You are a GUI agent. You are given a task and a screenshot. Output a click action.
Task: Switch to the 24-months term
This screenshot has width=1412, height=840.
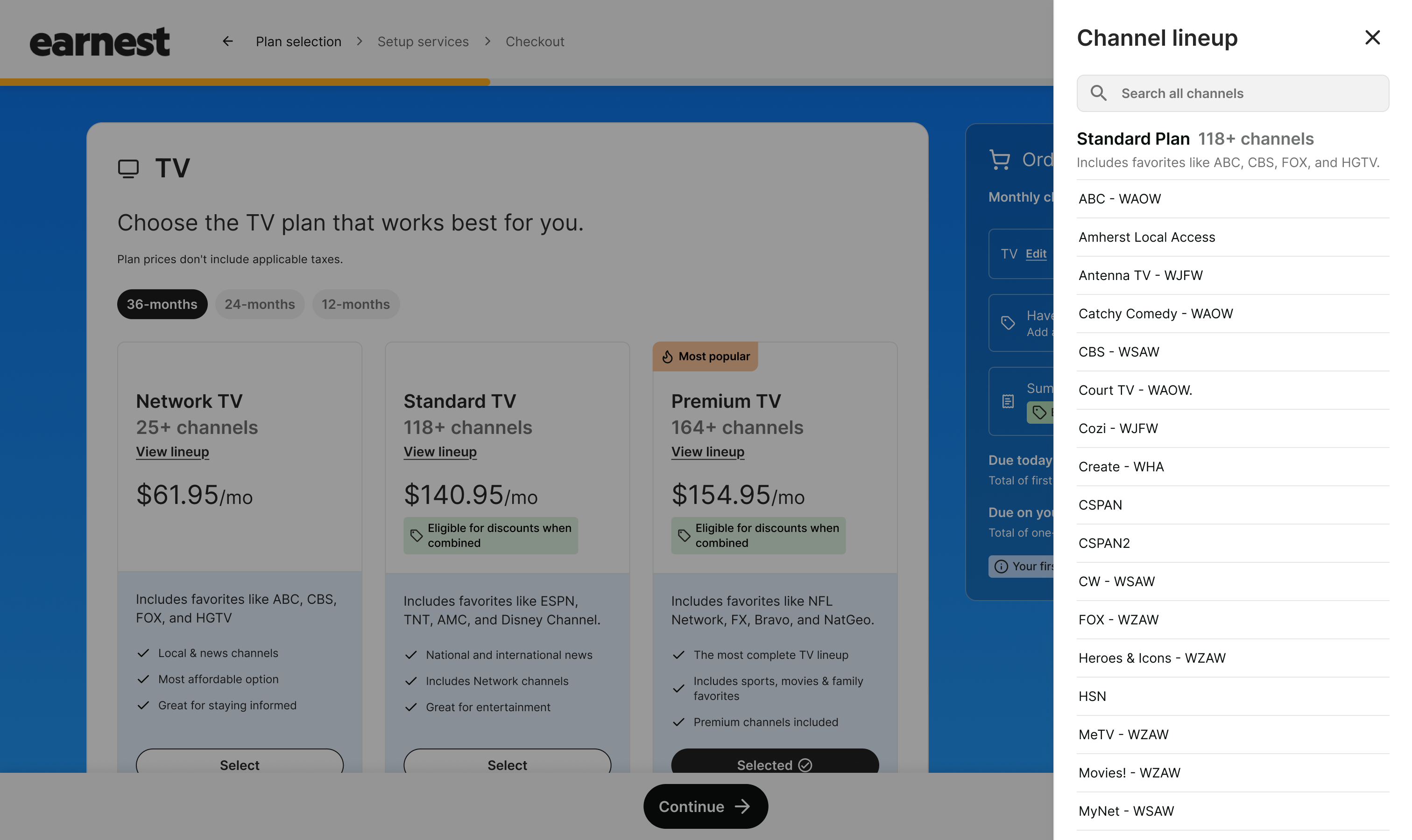tap(260, 304)
